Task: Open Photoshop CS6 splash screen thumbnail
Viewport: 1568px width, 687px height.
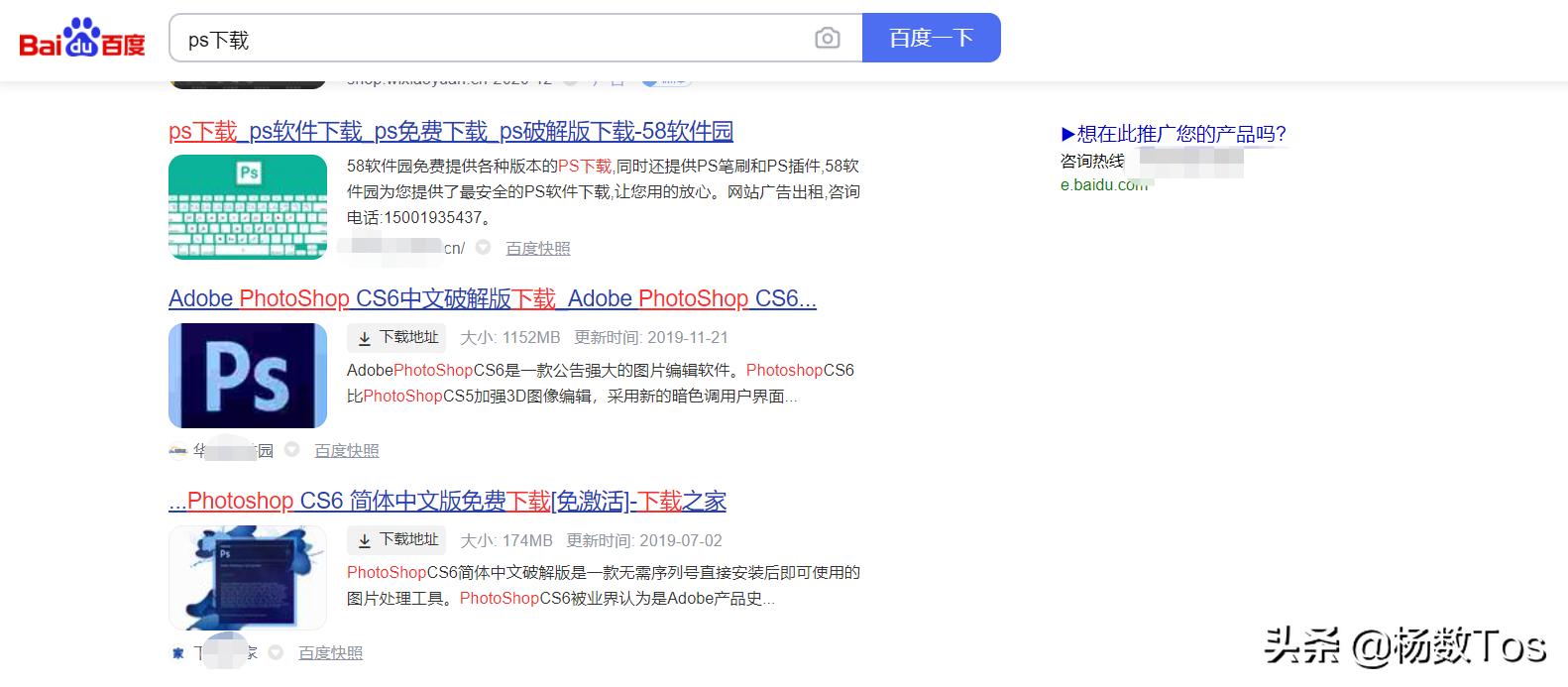Action: (x=248, y=578)
